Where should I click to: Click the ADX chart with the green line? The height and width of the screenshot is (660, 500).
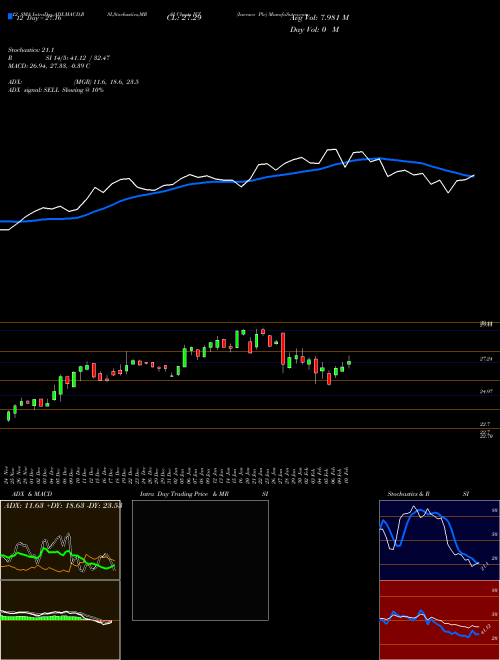(x=60, y=540)
